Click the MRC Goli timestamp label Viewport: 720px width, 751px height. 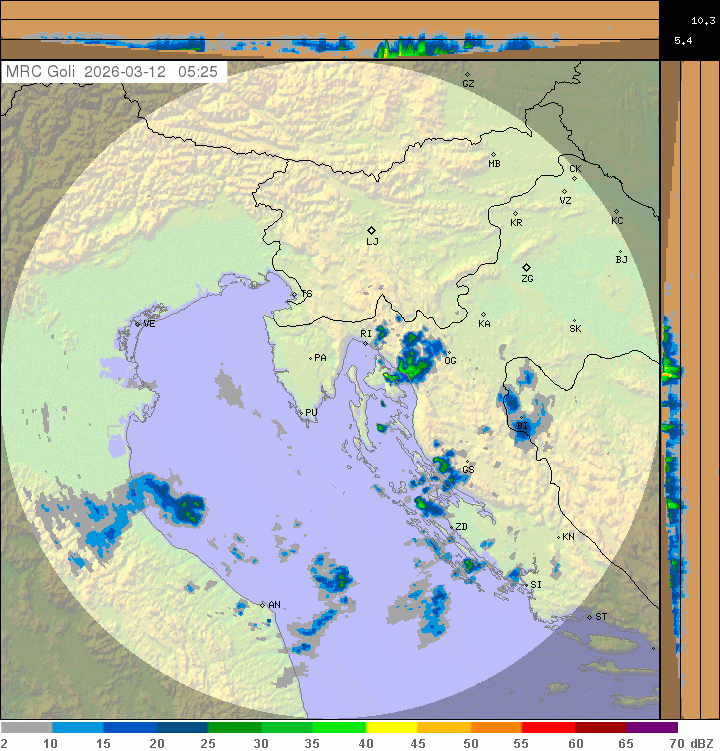coord(114,72)
